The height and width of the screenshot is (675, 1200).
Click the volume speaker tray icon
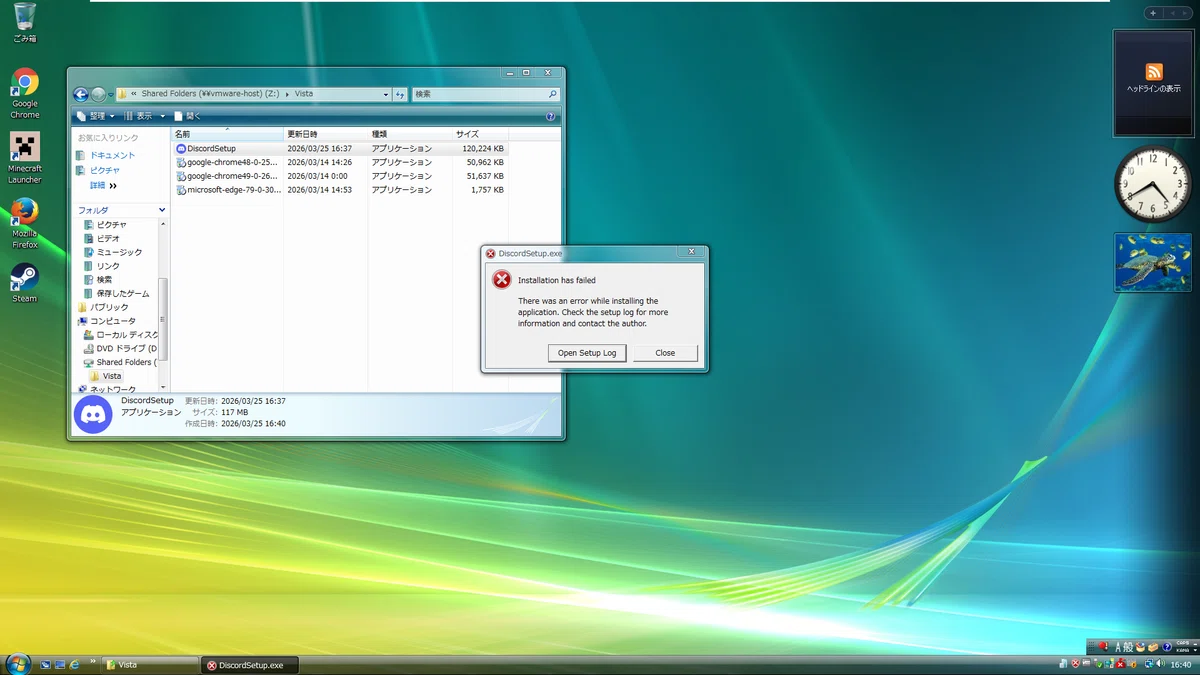1159,664
